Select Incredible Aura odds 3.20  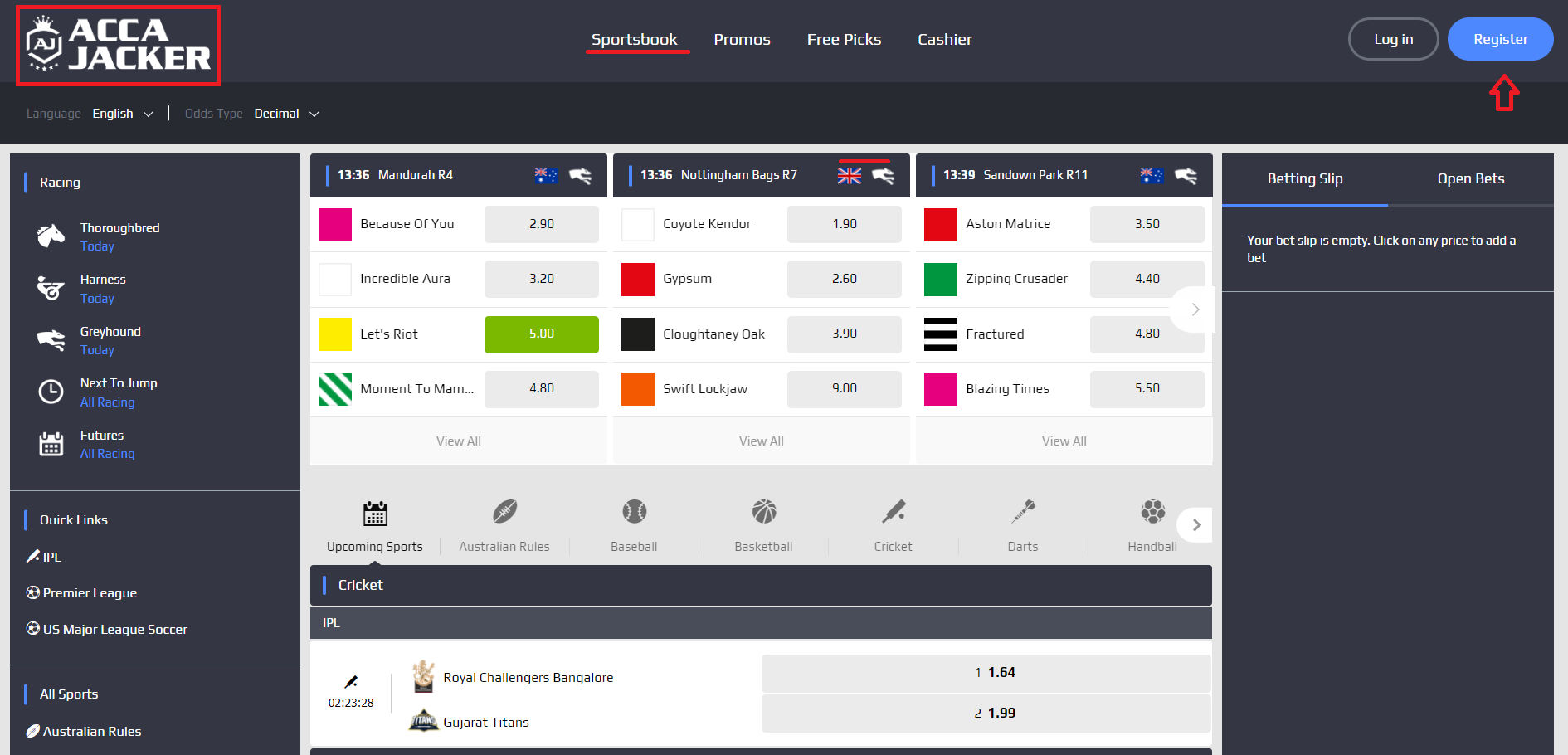(542, 279)
